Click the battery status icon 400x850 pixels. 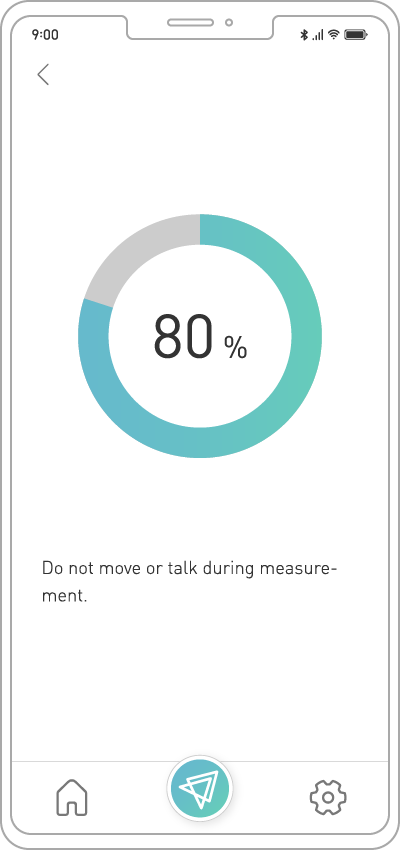[x=356, y=35]
